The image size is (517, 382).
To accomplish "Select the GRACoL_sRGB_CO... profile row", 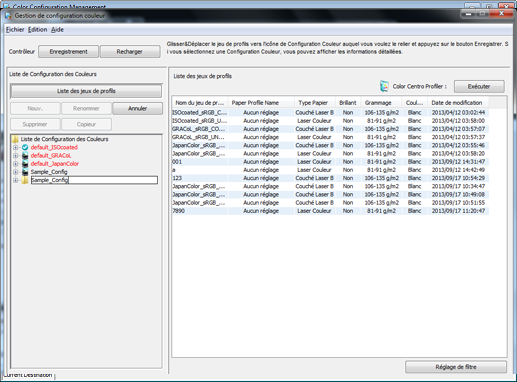I will pos(330,129).
